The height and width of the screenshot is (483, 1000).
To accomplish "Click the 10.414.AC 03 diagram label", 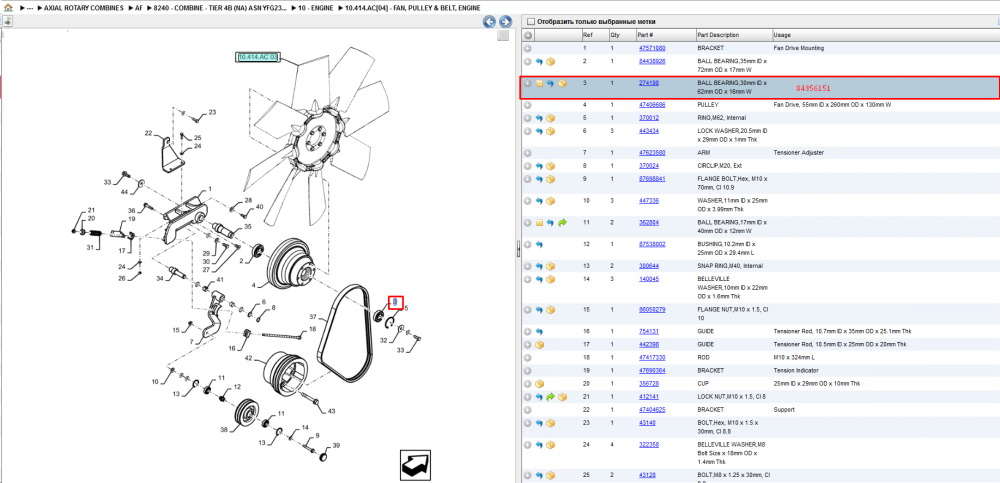I will point(258,57).
